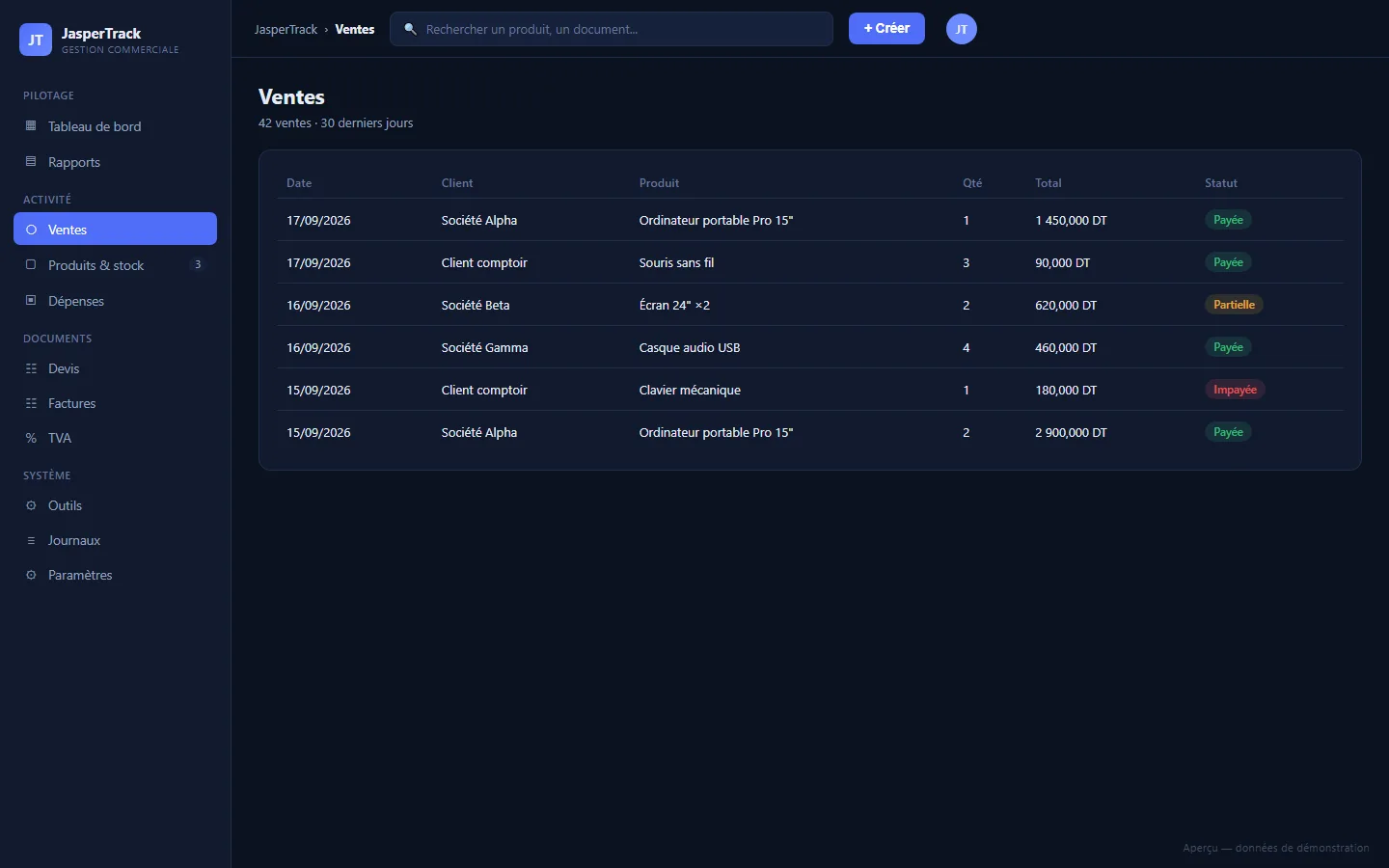Click the Statut column header
This screenshot has height=868, width=1389.
point(1221,183)
